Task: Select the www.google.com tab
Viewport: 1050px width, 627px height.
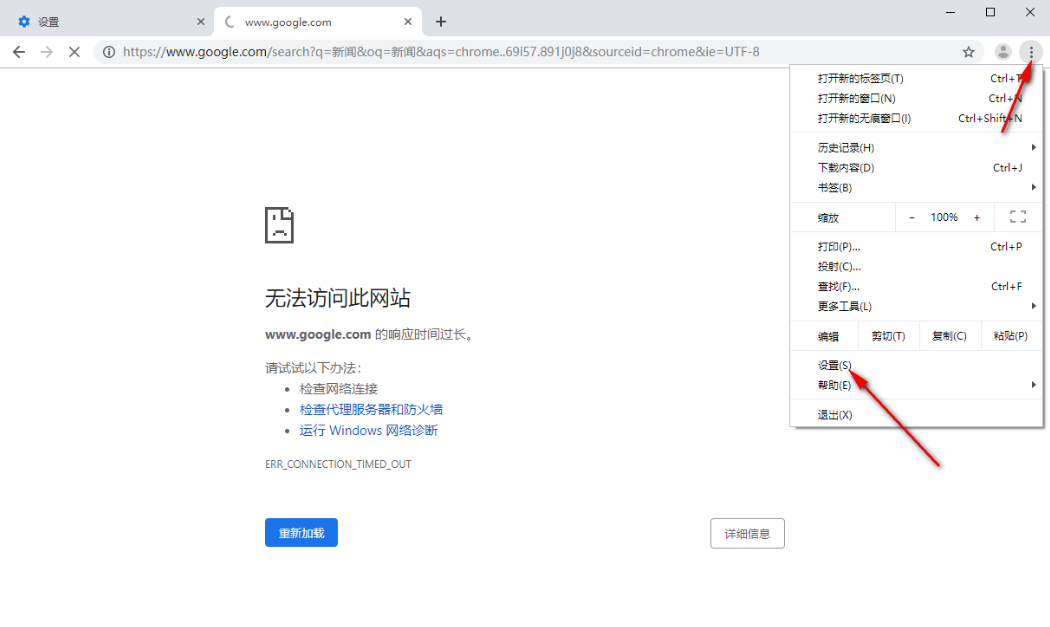Action: tap(318, 21)
